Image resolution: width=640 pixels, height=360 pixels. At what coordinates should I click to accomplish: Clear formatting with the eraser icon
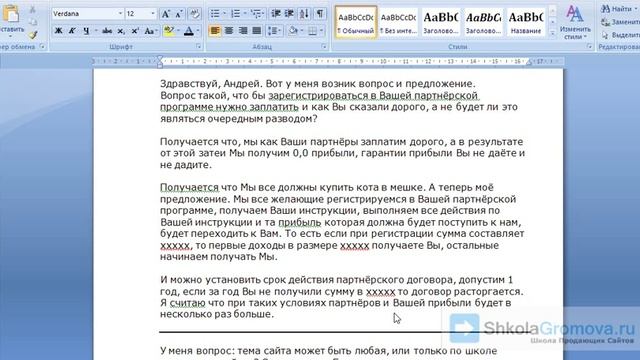(194, 14)
